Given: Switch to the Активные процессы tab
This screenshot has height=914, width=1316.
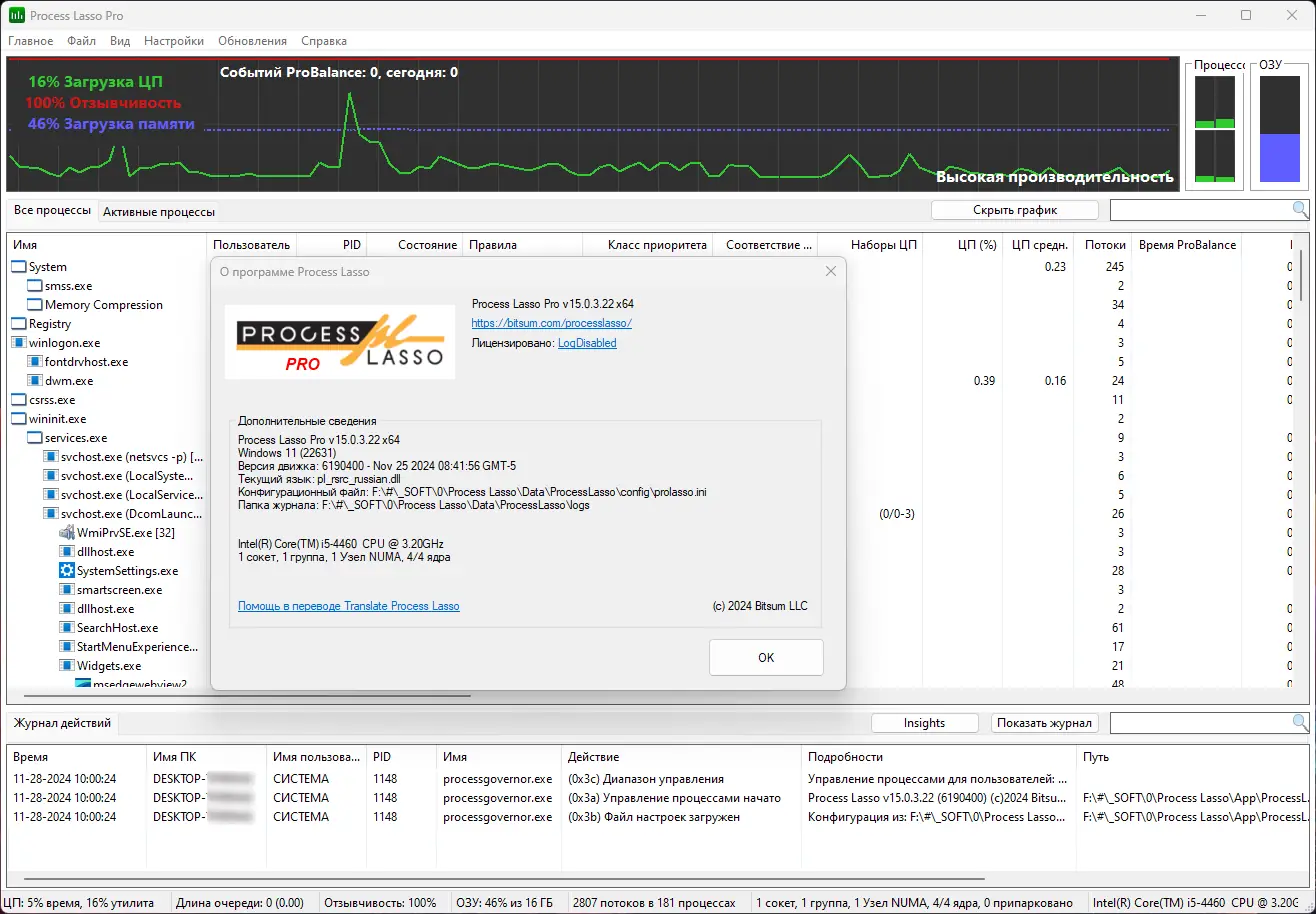Looking at the screenshot, I should coord(159,212).
